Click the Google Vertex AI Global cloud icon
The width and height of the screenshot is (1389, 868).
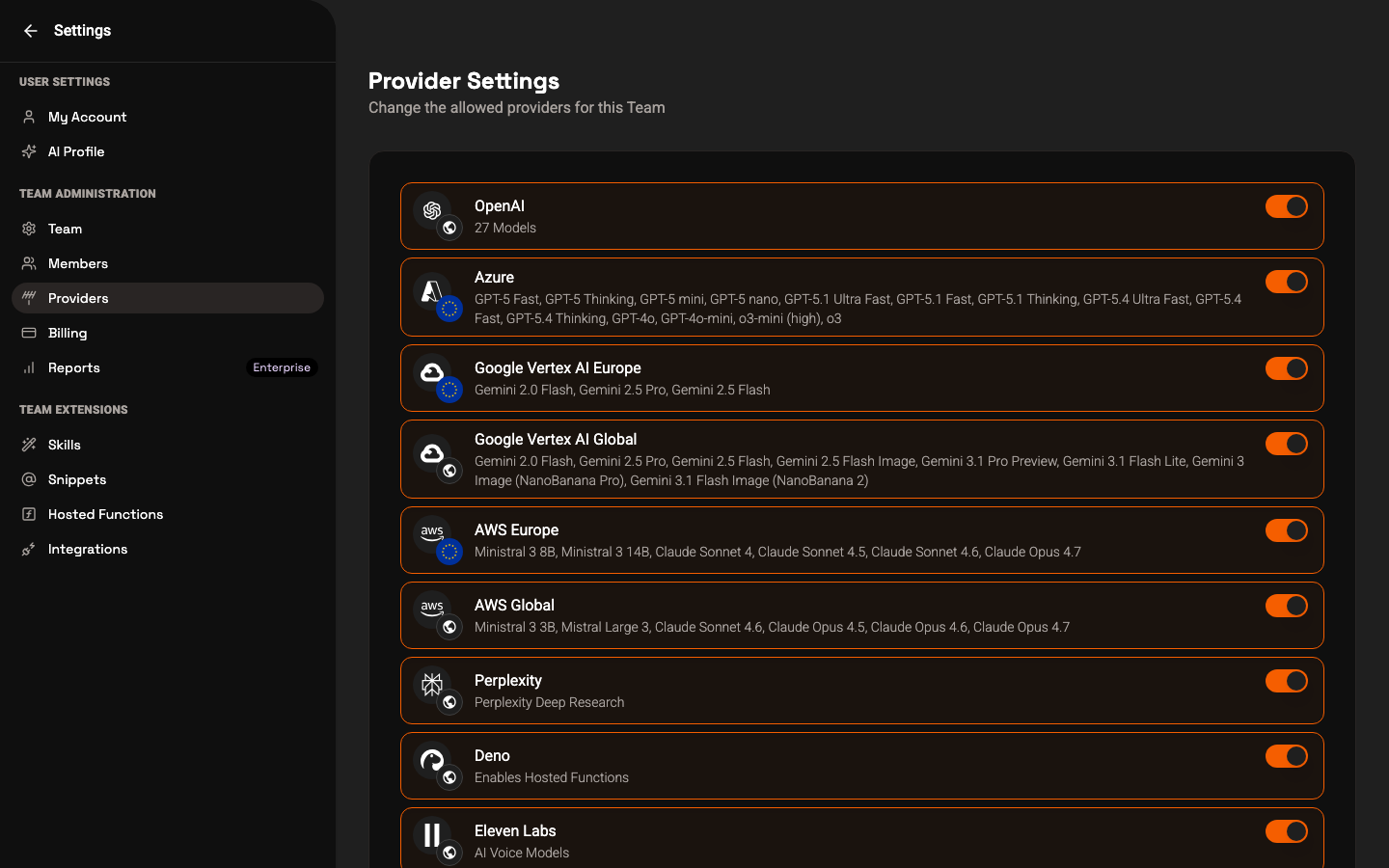click(x=432, y=453)
